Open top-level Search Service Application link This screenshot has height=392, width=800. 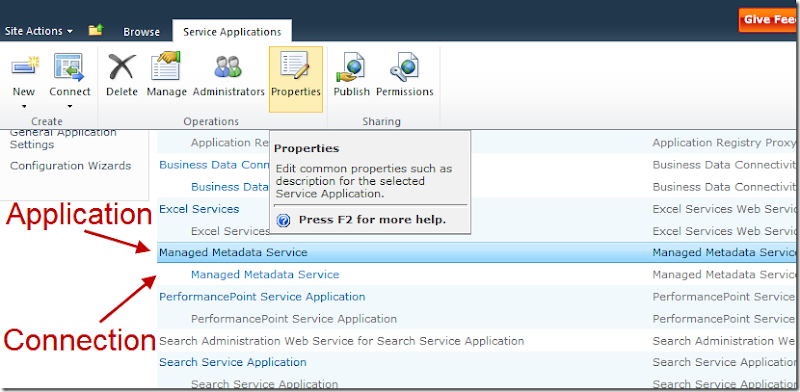(233, 362)
